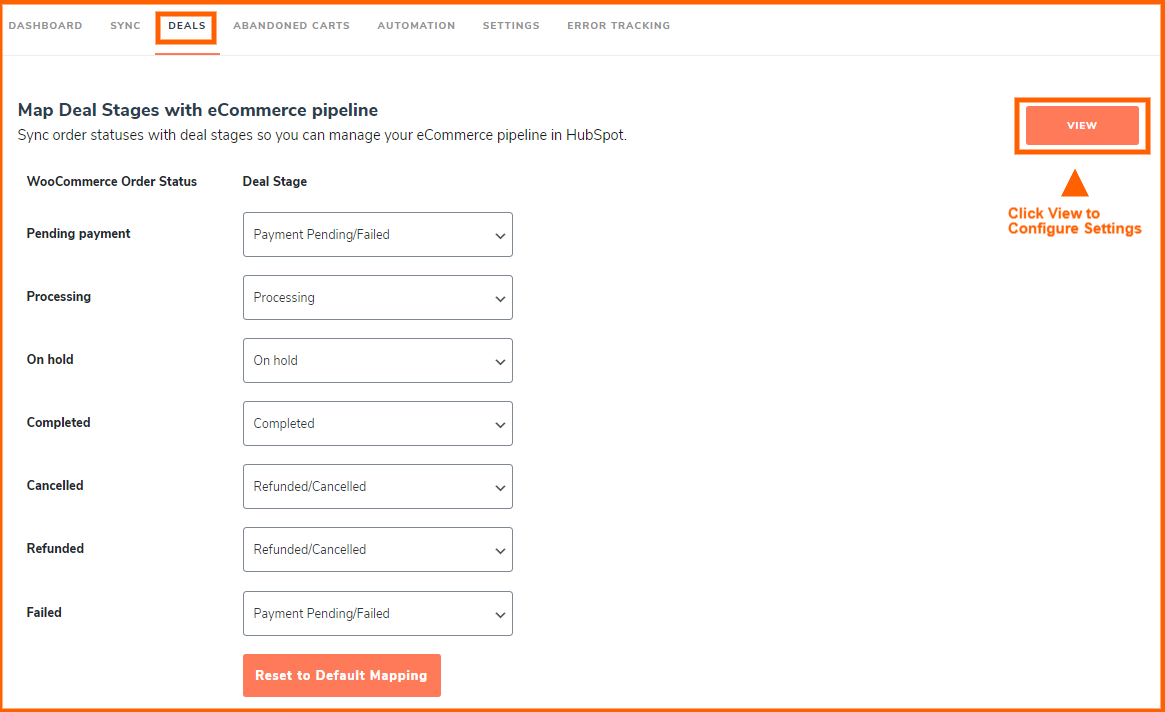
Task: Open the Error Tracking tab
Action: [x=618, y=26]
